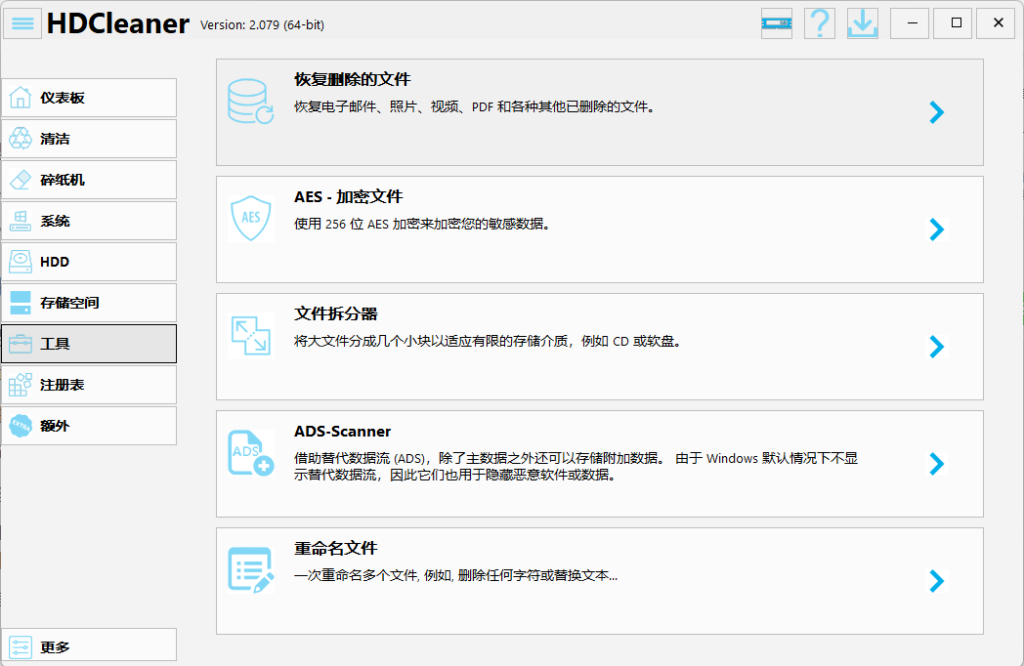Click the 文件拆分器 split arrows icon

[x=250, y=336]
